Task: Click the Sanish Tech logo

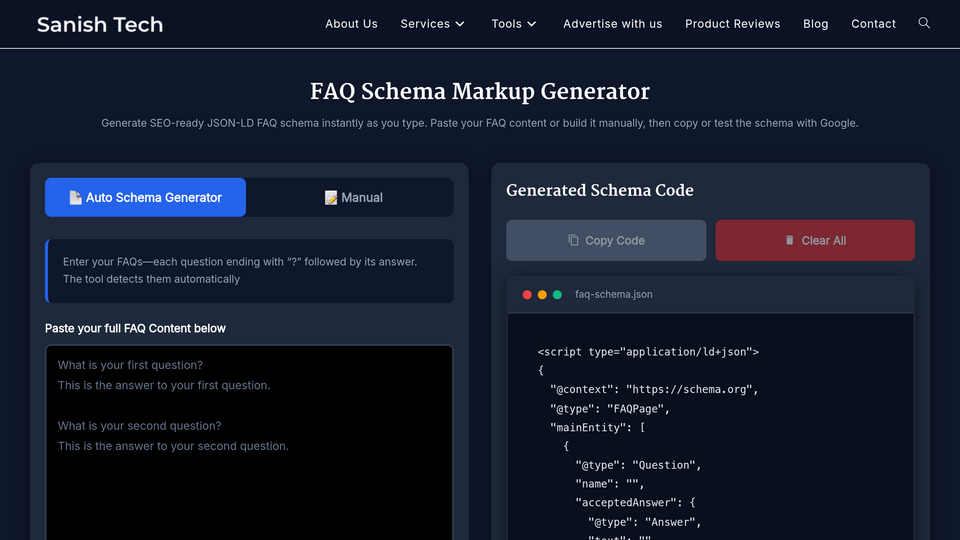Action: (x=100, y=24)
